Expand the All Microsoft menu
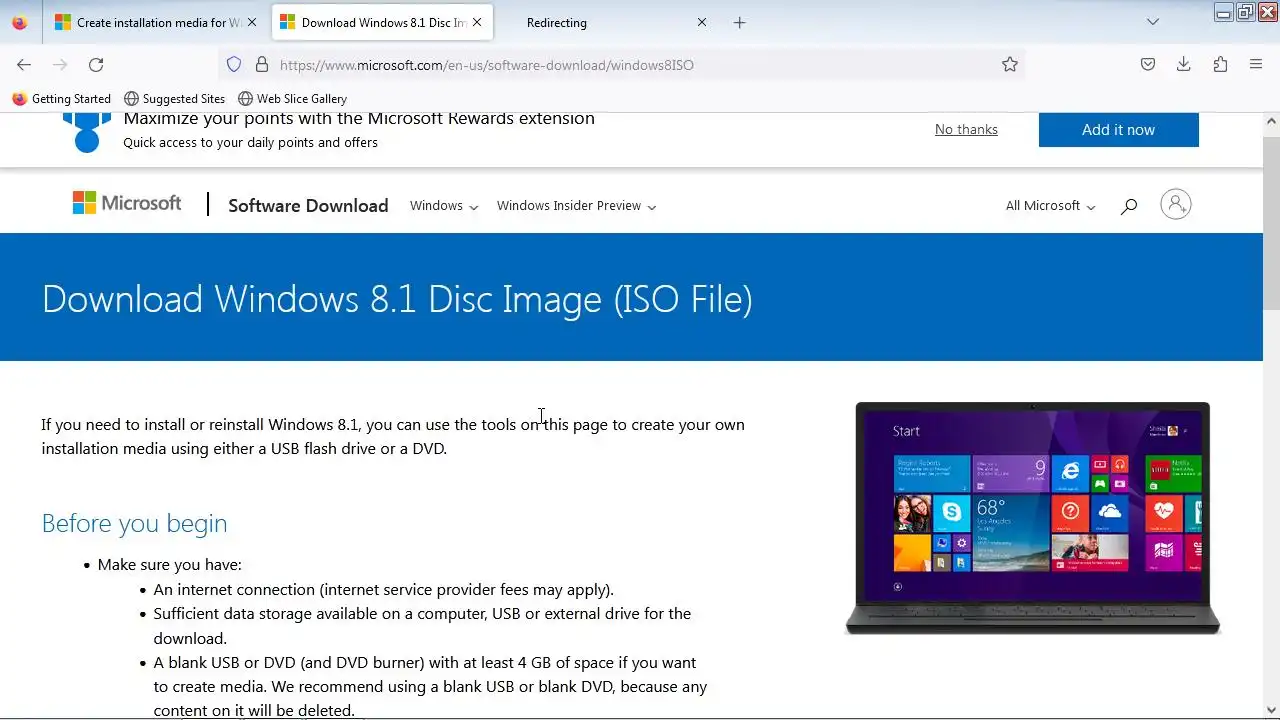 pyautogui.click(x=1050, y=205)
